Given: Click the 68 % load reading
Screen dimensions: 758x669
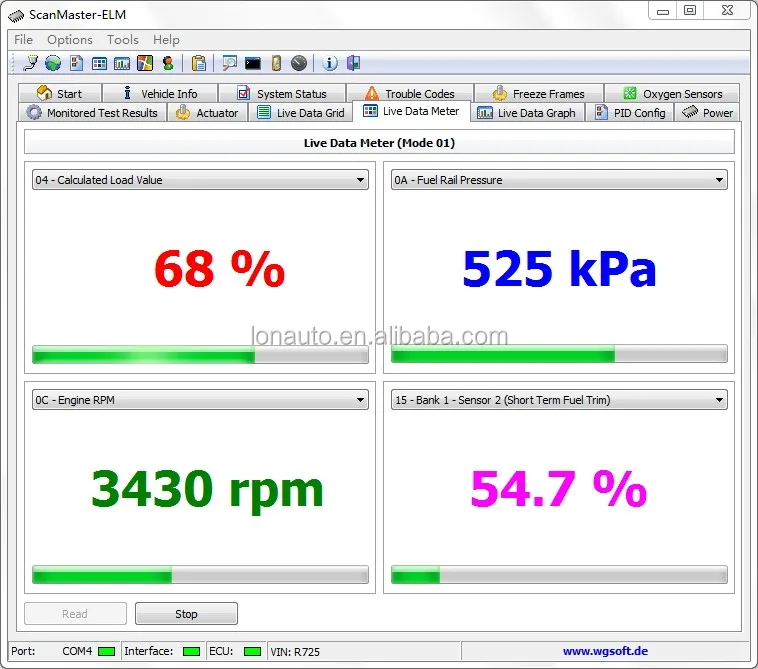Looking at the screenshot, I should click(x=219, y=268).
